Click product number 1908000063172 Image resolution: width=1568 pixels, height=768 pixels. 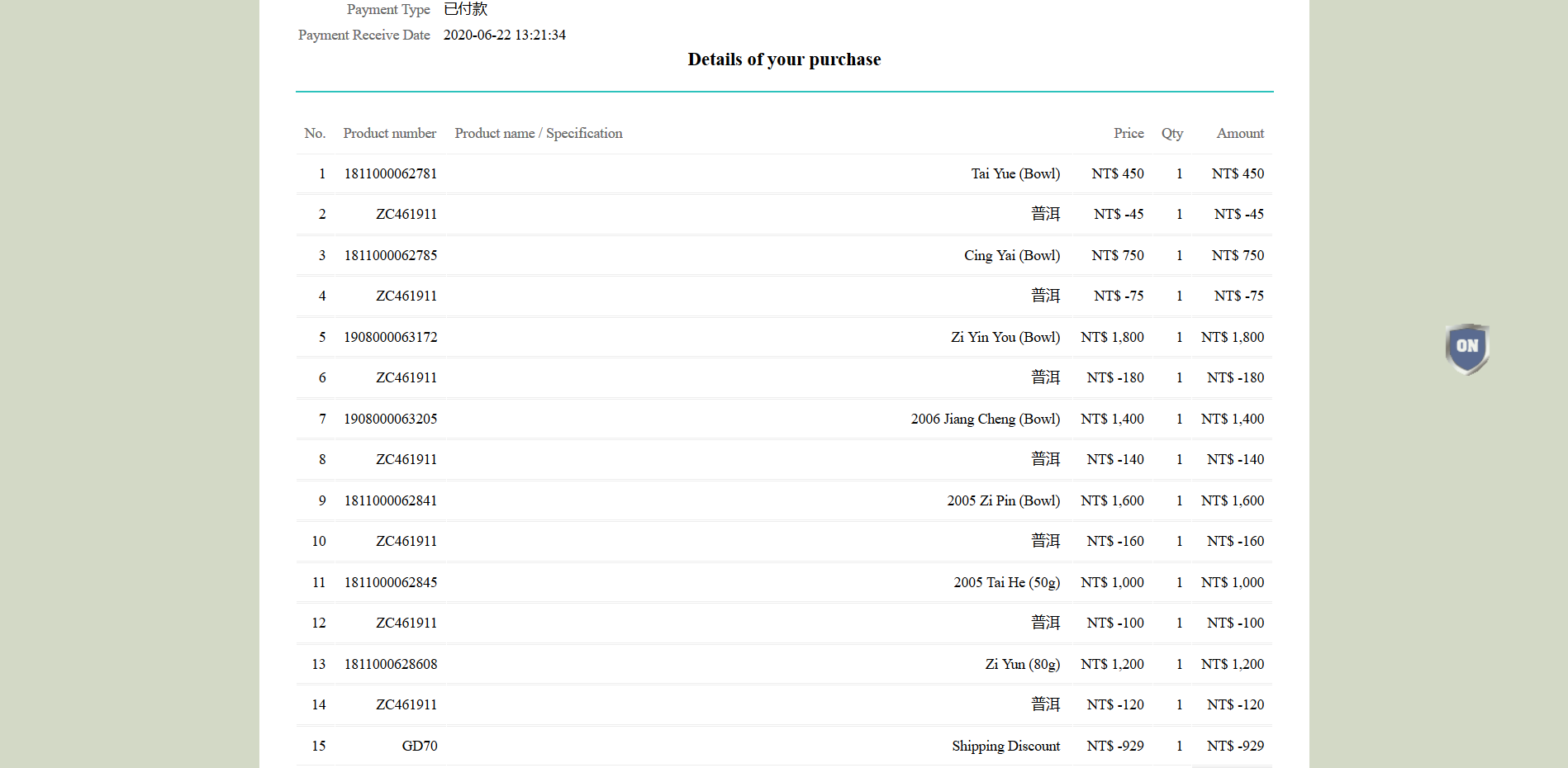click(390, 338)
